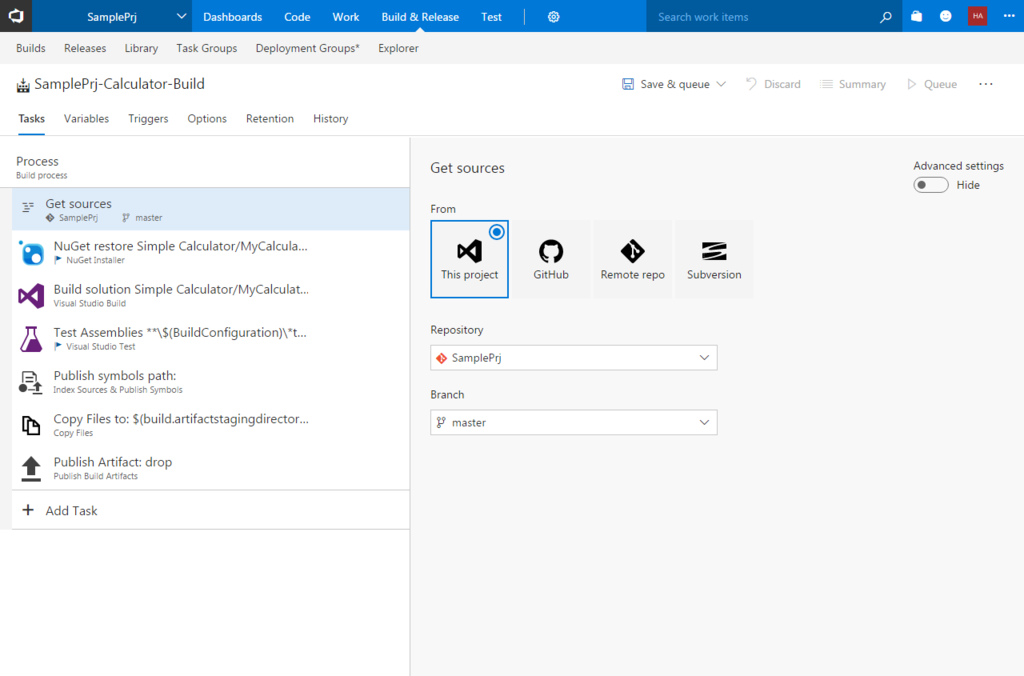Click the Visual Studio Build task icon

tap(31, 295)
